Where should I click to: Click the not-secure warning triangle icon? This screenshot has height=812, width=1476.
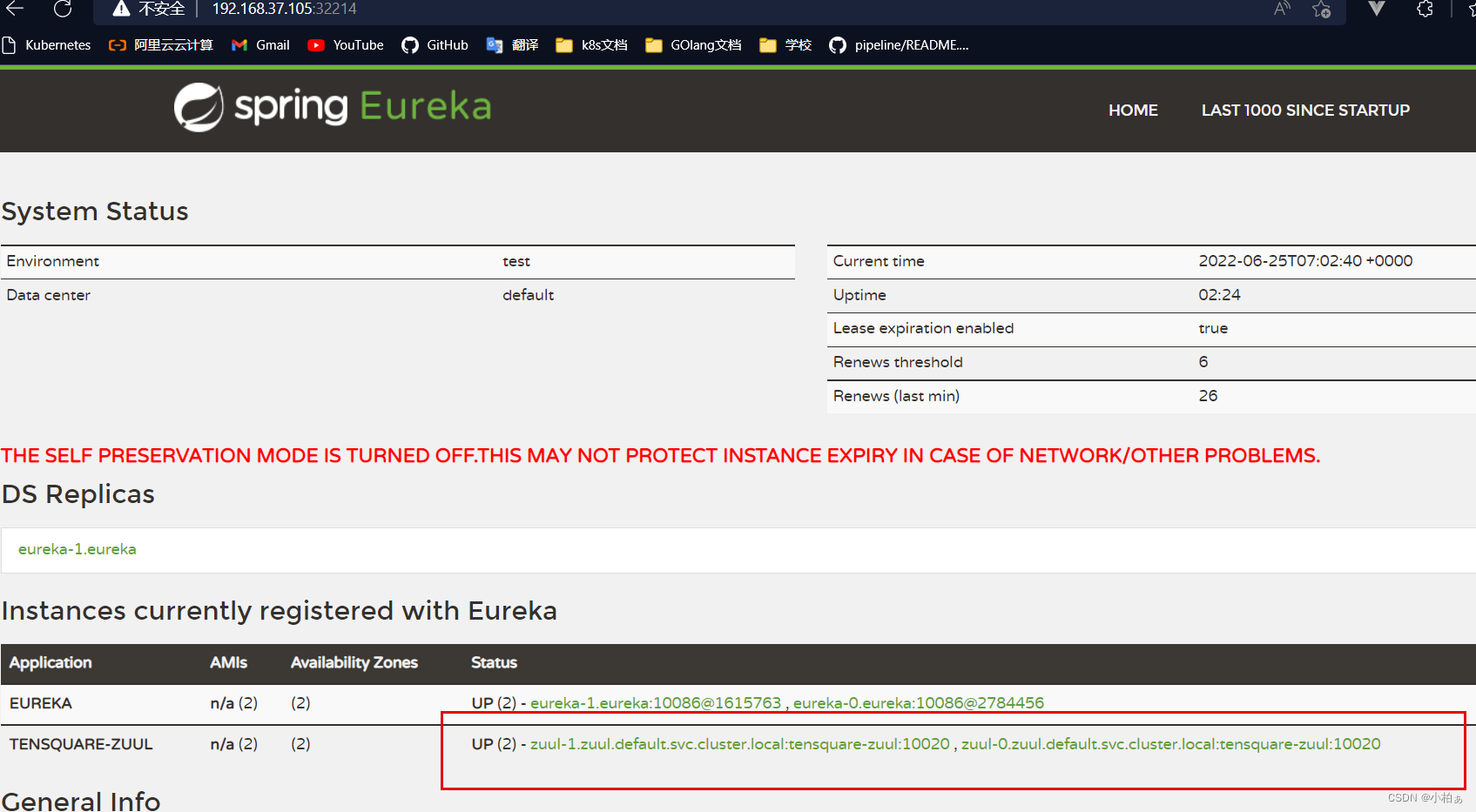[x=121, y=9]
